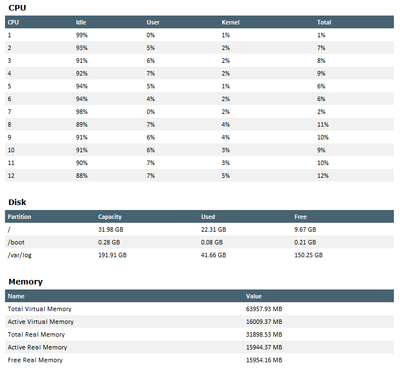The width and height of the screenshot is (400, 370).
Task: Select the User column header
Action: click(153, 22)
